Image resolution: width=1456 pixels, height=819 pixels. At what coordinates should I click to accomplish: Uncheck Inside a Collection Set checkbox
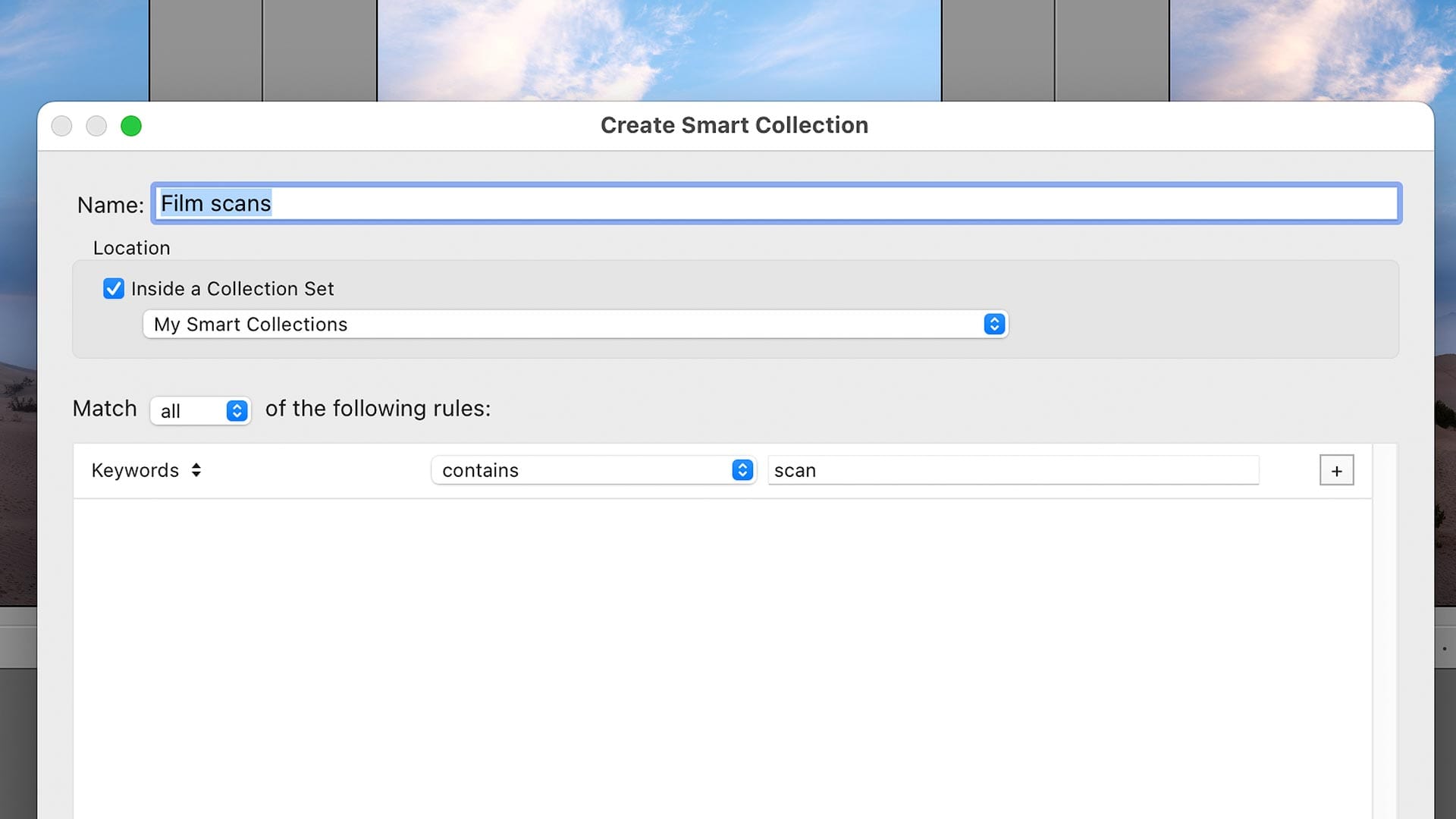pos(114,289)
